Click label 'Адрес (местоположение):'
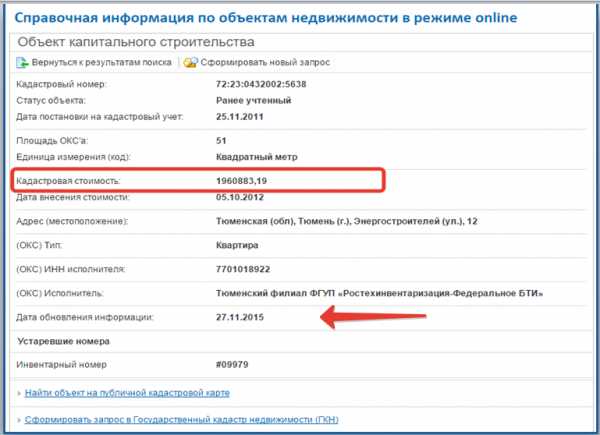 point(72,221)
